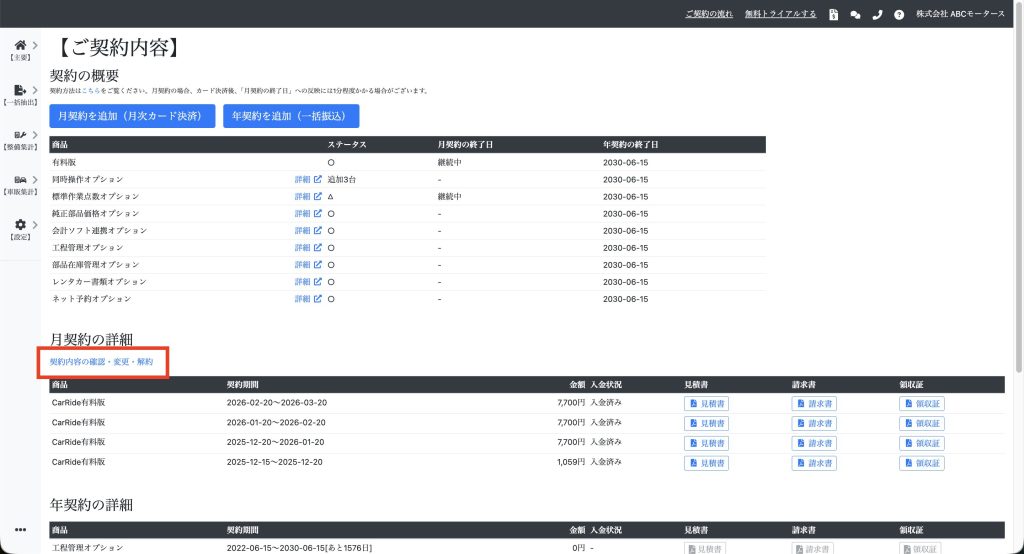Expand the chevron next to the 設定 gear

tap(35, 225)
